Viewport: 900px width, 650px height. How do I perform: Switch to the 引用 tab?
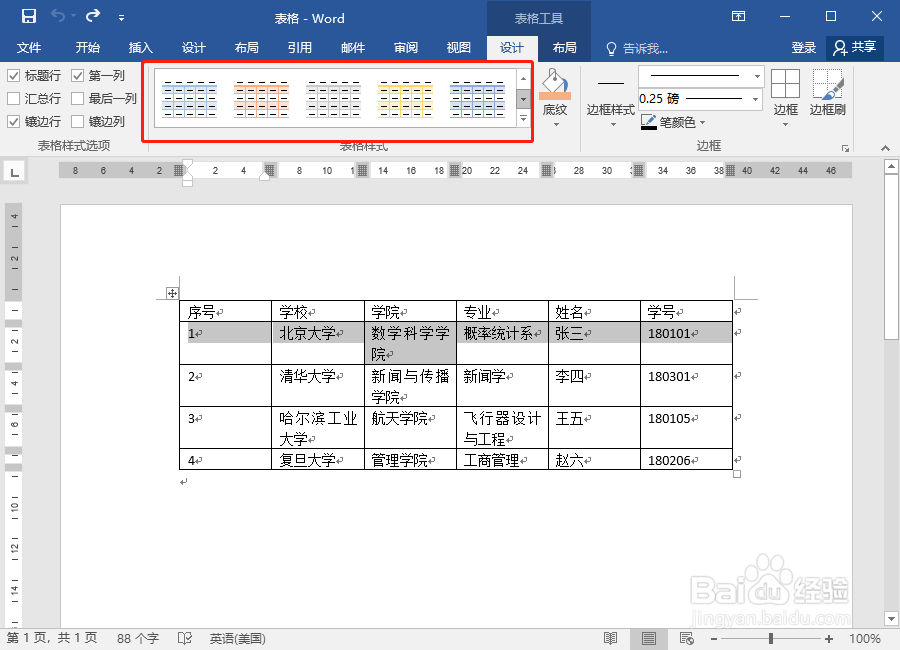(x=300, y=48)
